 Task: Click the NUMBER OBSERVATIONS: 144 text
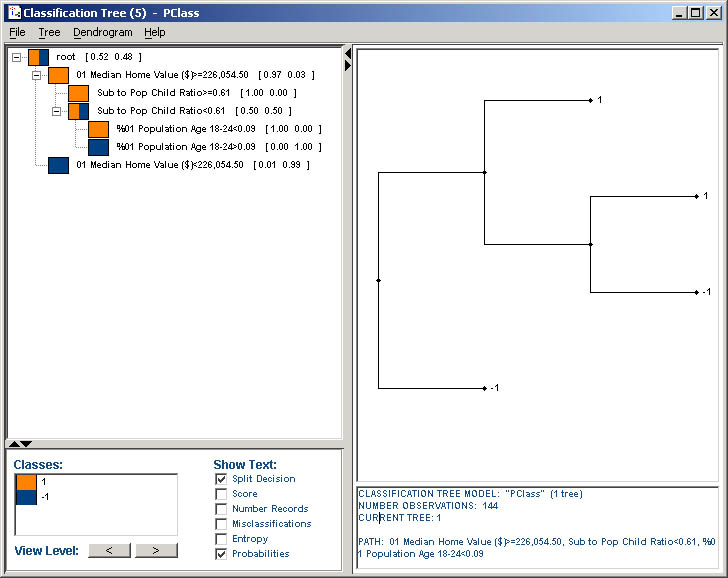[x=428, y=506]
